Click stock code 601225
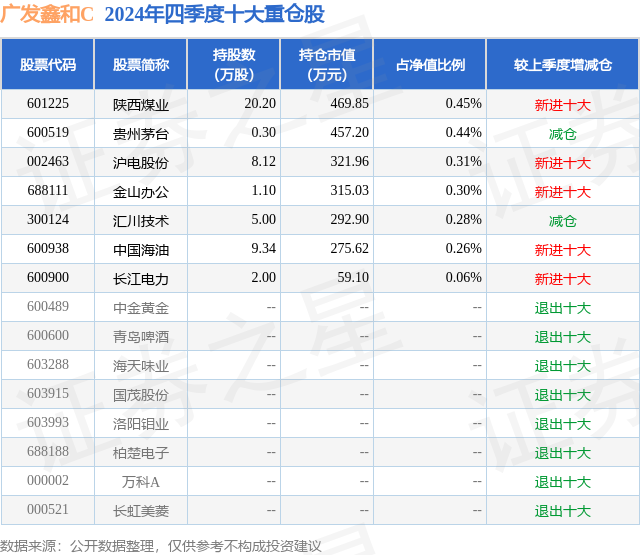This screenshot has height=555, width=640. click(48, 104)
